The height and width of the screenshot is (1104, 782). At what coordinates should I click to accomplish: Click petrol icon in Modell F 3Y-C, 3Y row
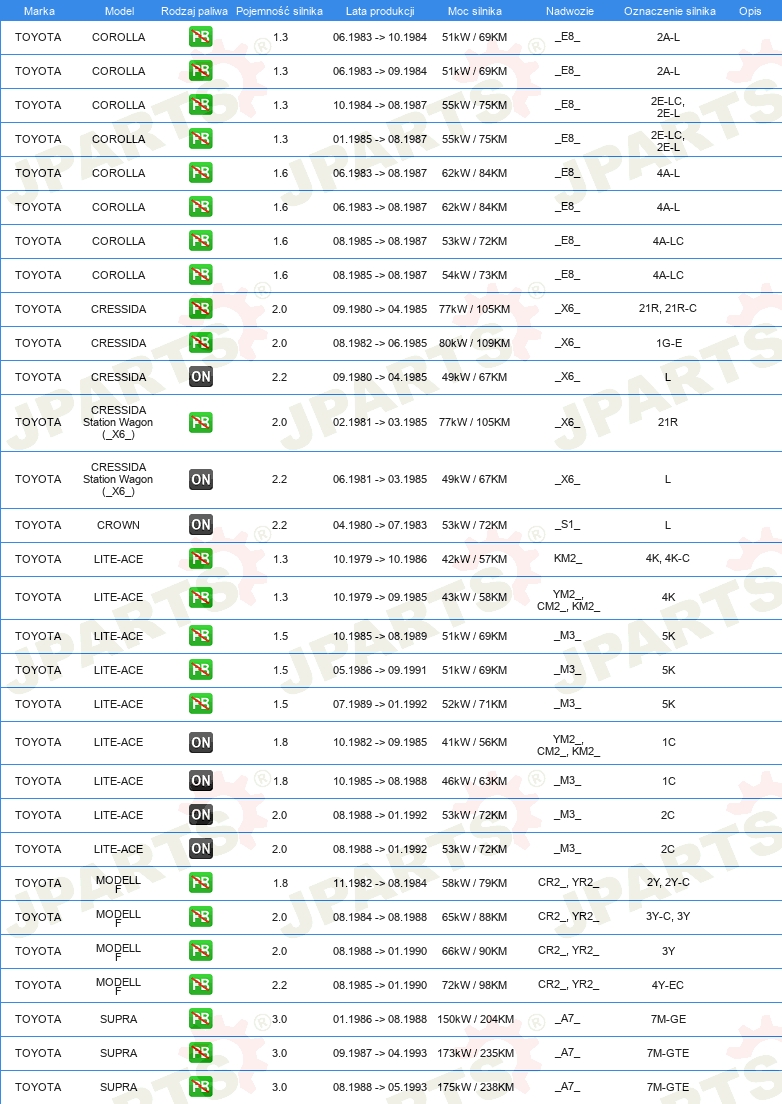(201, 917)
